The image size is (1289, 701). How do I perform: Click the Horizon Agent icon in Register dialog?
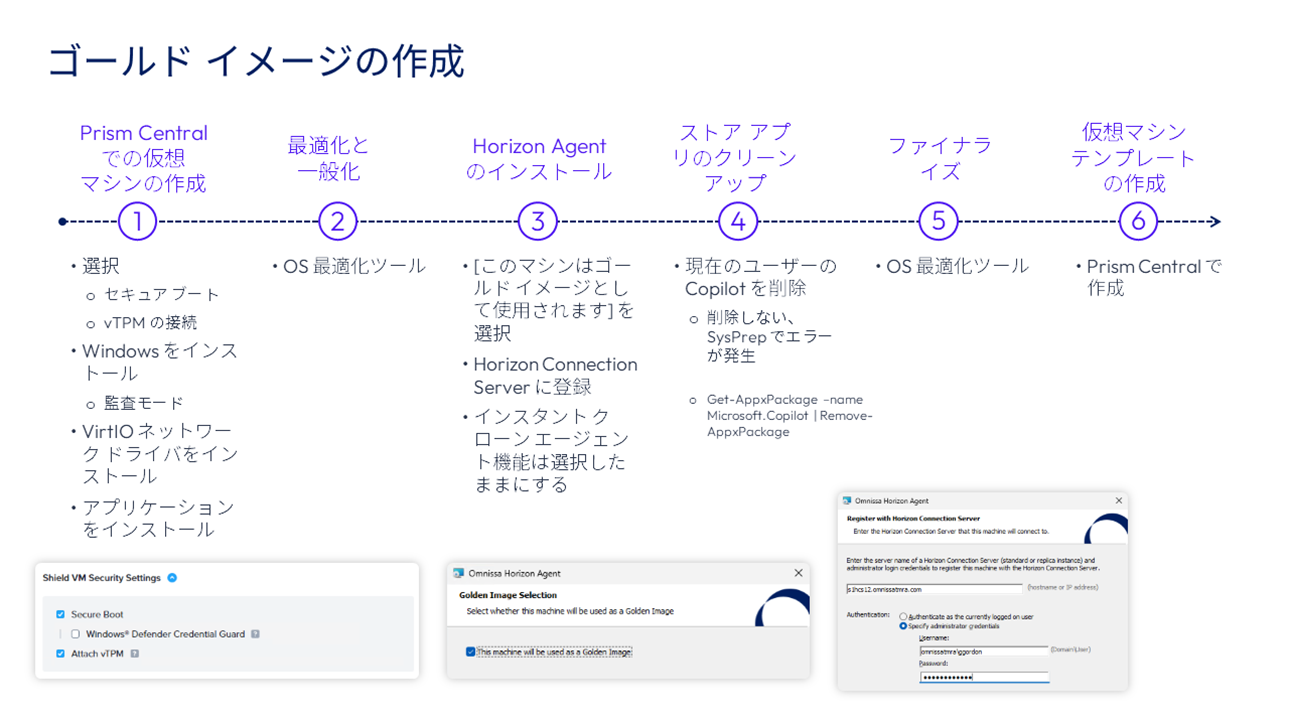coord(847,501)
